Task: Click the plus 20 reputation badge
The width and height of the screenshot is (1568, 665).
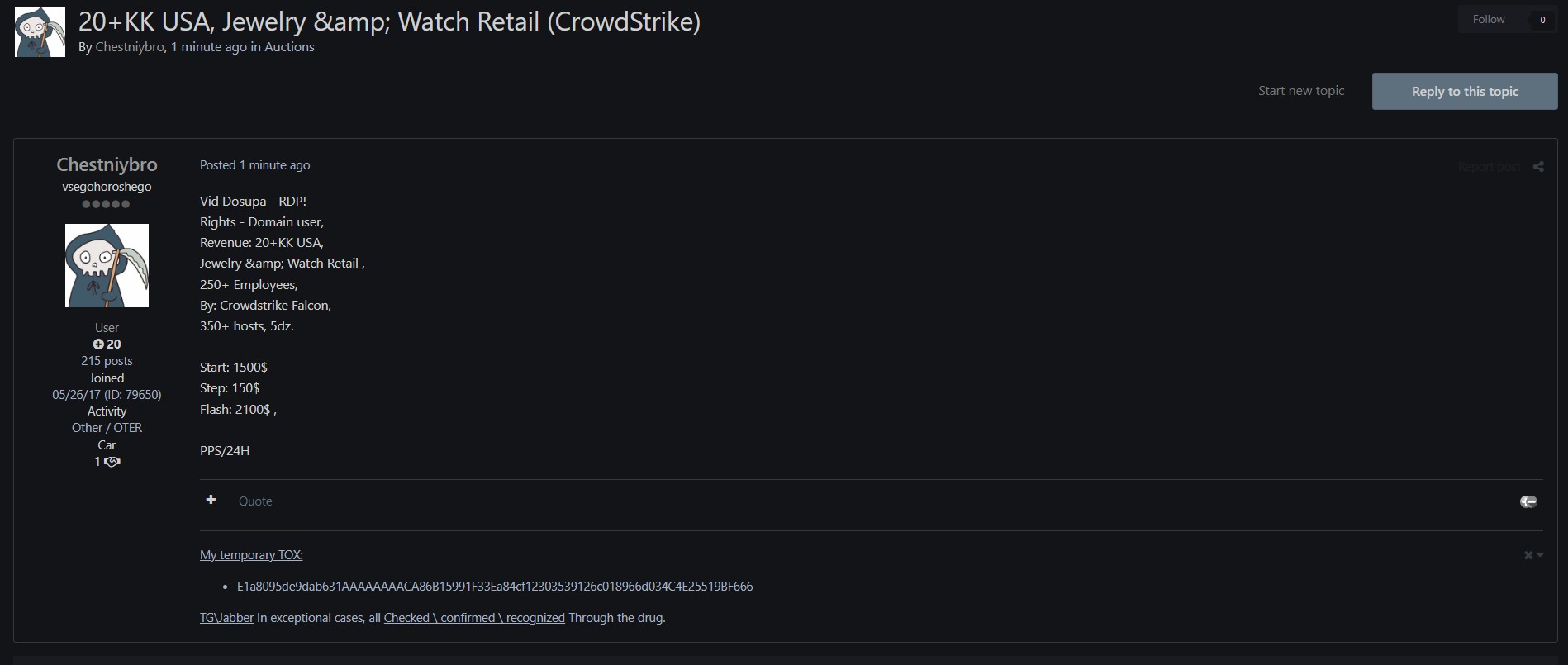Action: tap(107, 344)
